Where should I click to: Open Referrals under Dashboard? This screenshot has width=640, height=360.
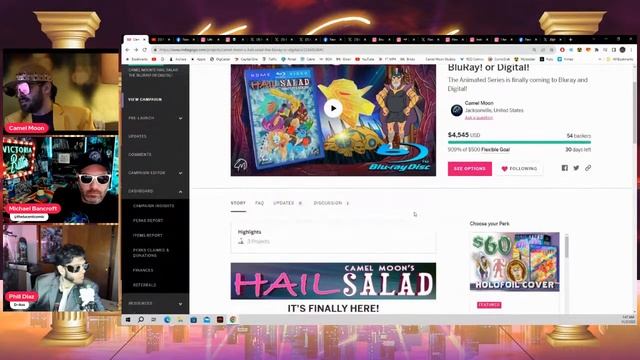click(x=144, y=285)
